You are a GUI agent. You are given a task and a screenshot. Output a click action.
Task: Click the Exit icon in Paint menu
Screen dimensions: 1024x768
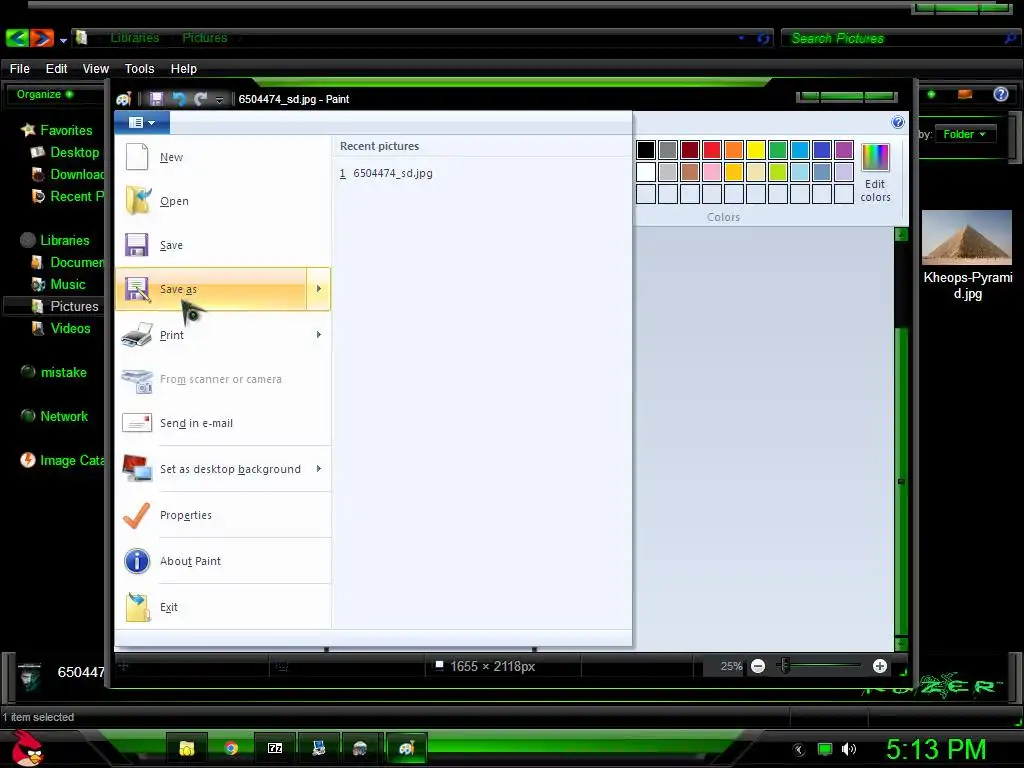[x=138, y=607]
